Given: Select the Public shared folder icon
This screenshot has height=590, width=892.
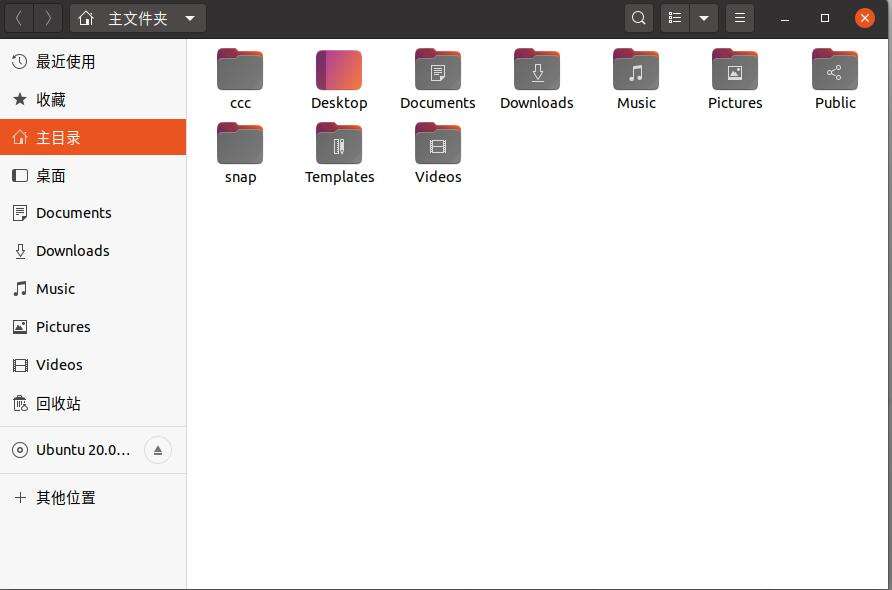Looking at the screenshot, I should [835, 71].
